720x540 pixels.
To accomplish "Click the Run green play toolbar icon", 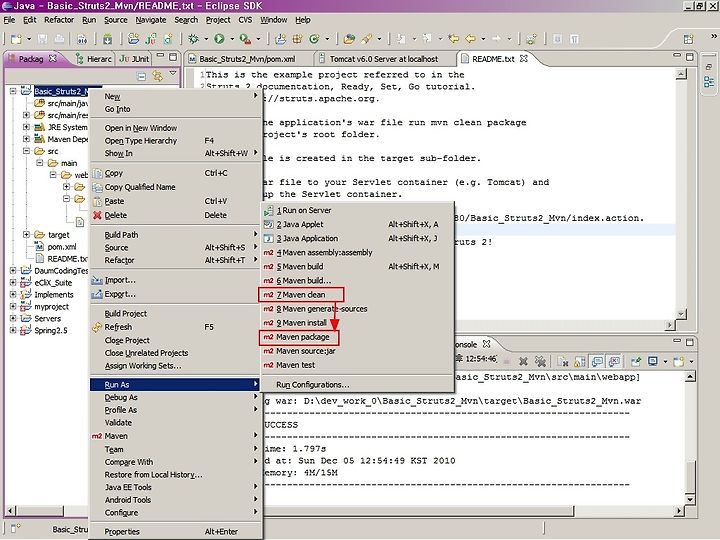I will pyautogui.click(x=219, y=39).
